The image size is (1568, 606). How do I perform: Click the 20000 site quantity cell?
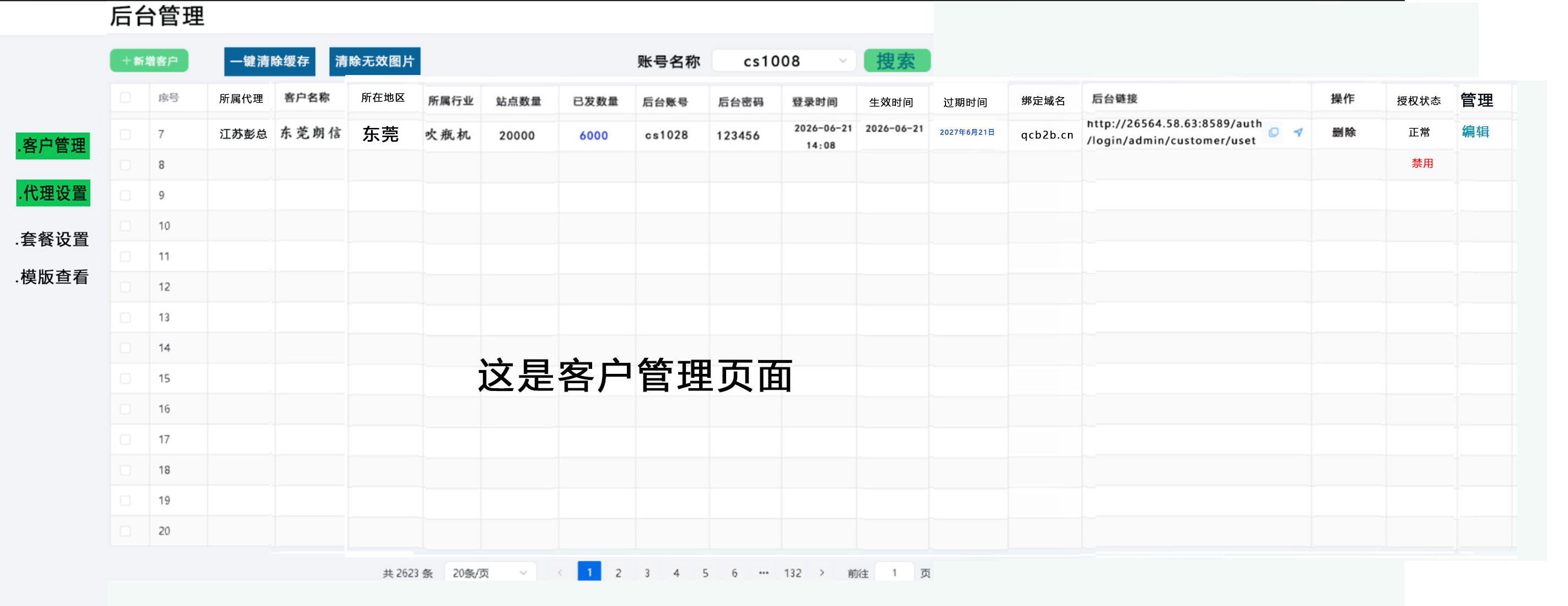[x=517, y=135]
